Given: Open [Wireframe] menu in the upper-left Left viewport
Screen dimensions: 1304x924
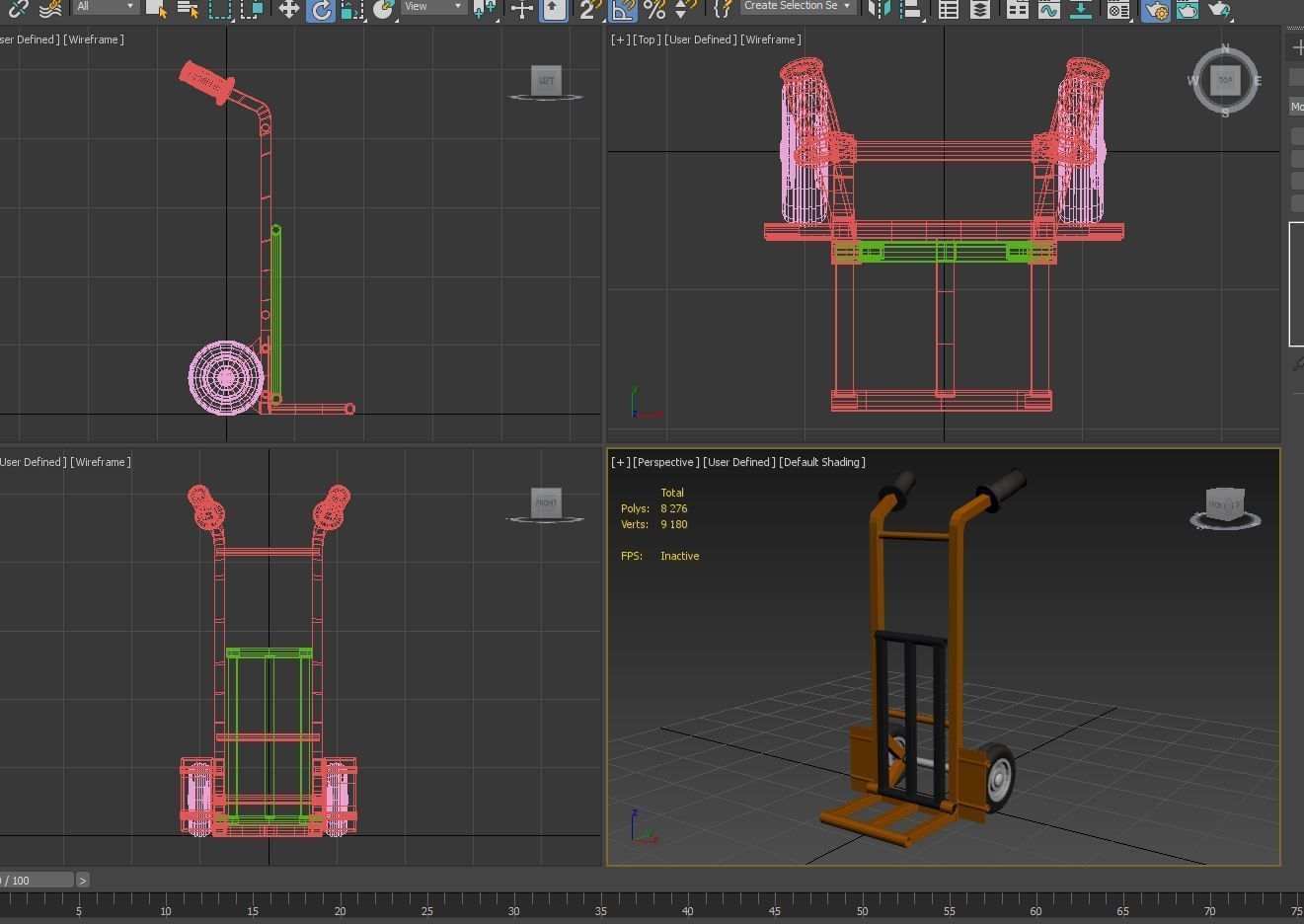Looking at the screenshot, I should (x=93, y=39).
